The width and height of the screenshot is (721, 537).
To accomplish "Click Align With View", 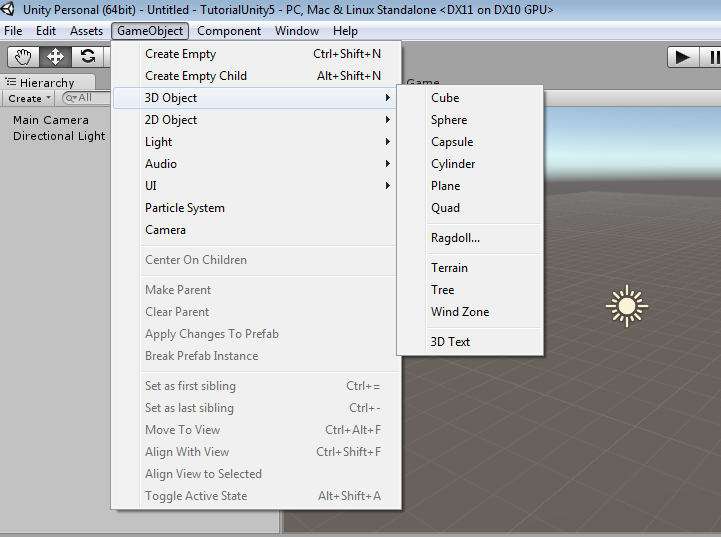I will pyautogui.click(x=255, y=452).
